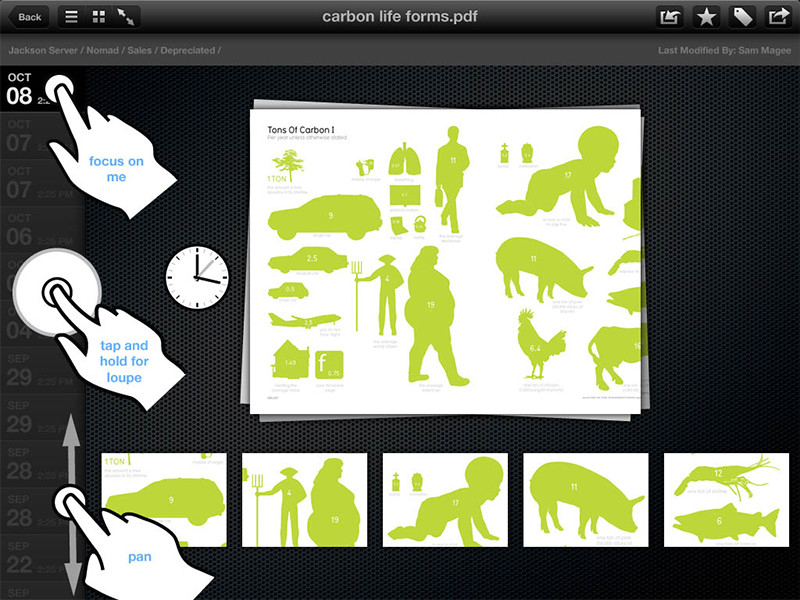800x600 pixels.
Task: Open the crawling baby page thumbnail
Action: coord(445,499)
